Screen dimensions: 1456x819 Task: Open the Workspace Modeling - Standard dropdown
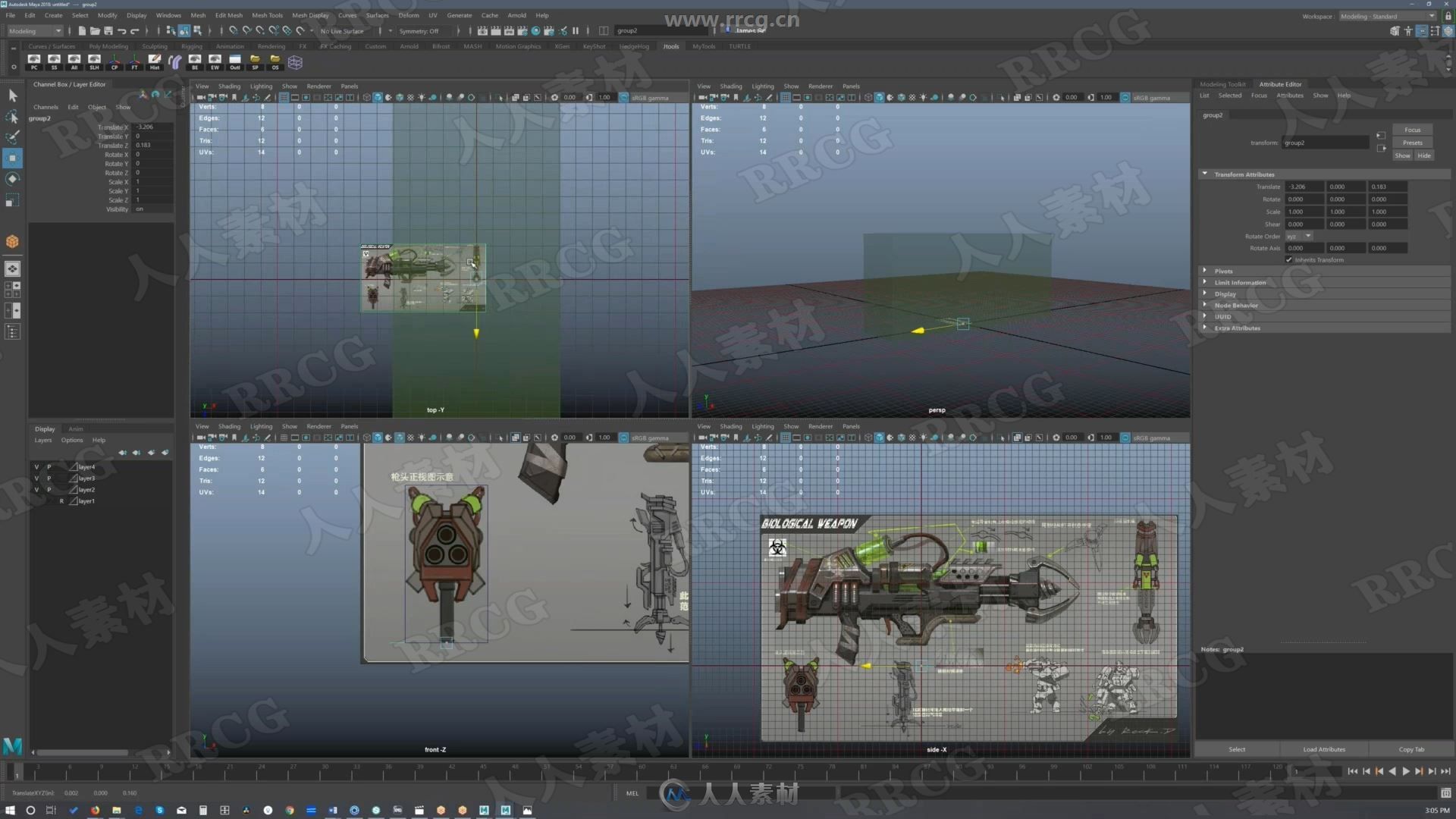tap(1387, 16)
